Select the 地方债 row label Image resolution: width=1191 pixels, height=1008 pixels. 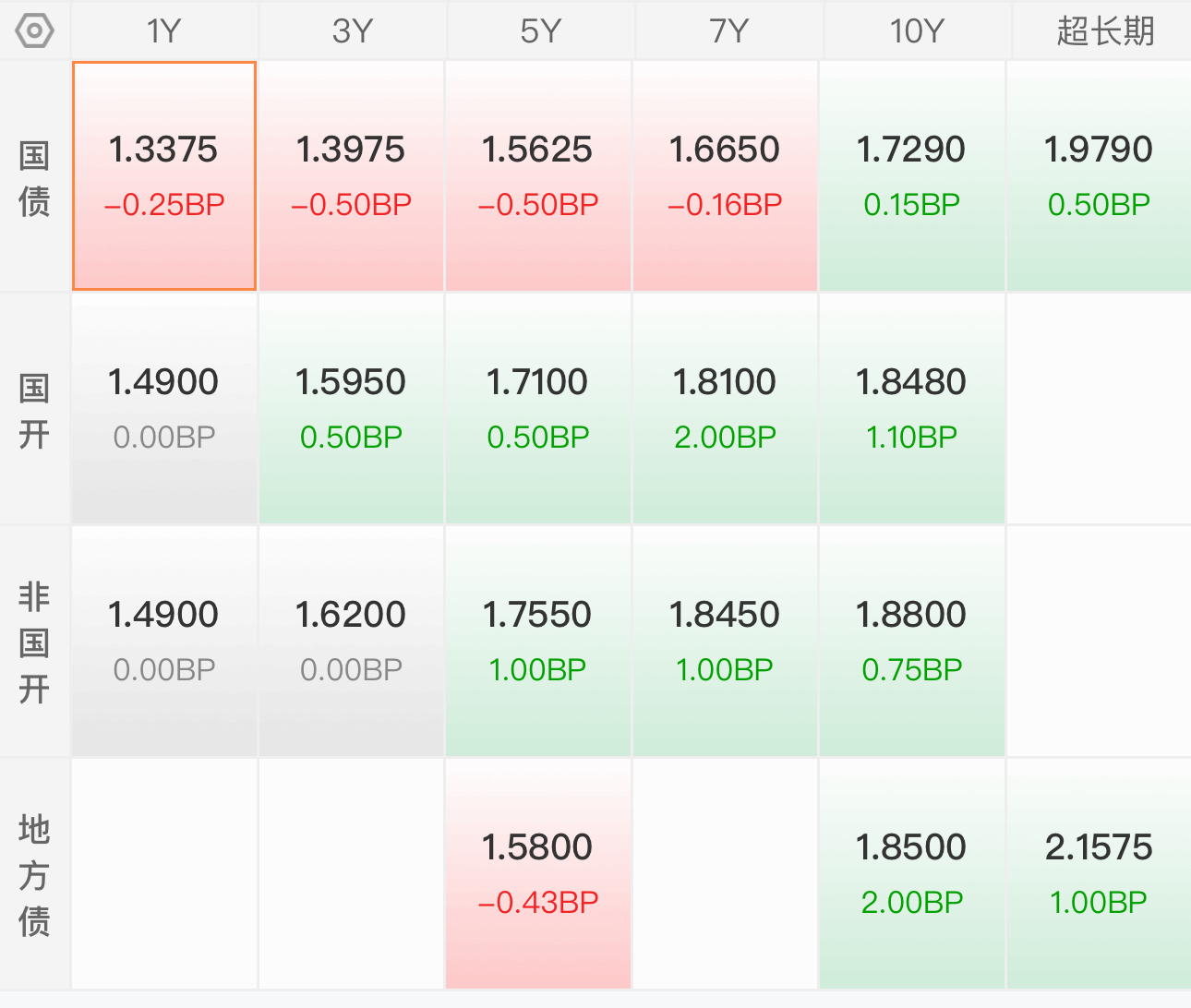point(34,875)
